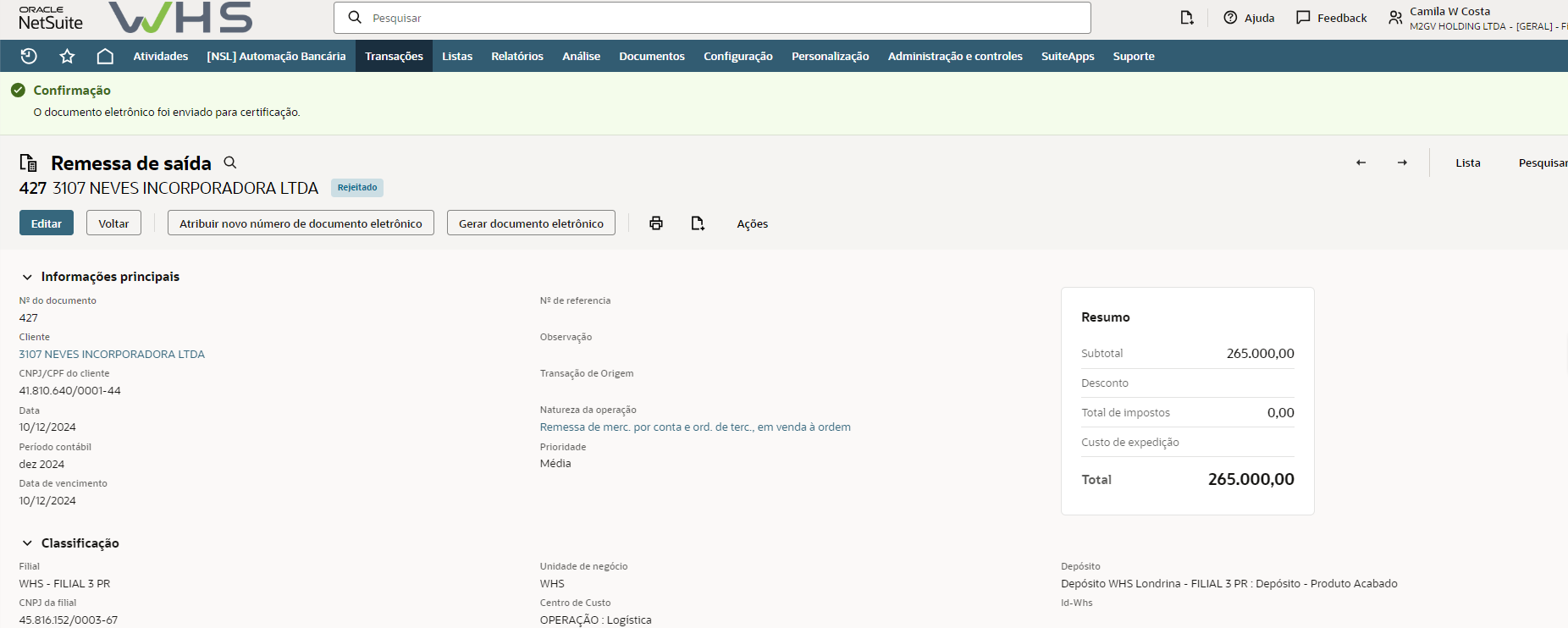Collapse the Classificação section

tap(27, 543)
